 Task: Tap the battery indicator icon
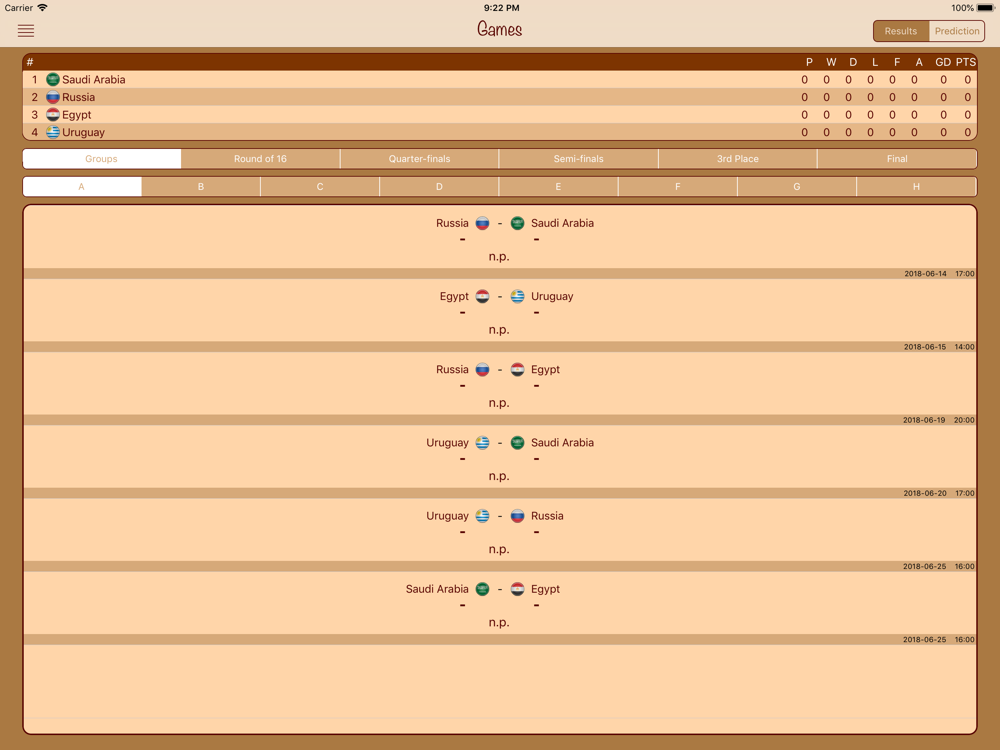(x=985, y=8)
